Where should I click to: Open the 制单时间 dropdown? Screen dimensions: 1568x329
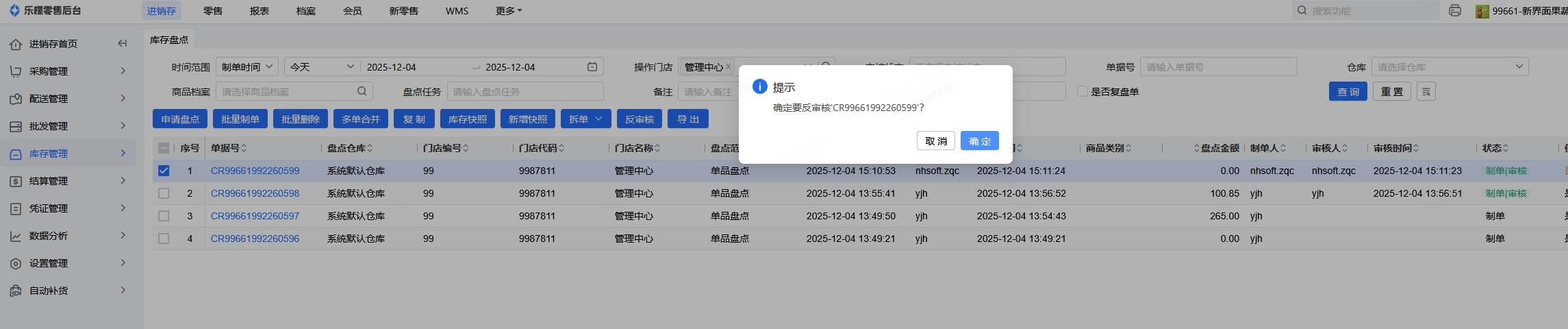point(247,66)
